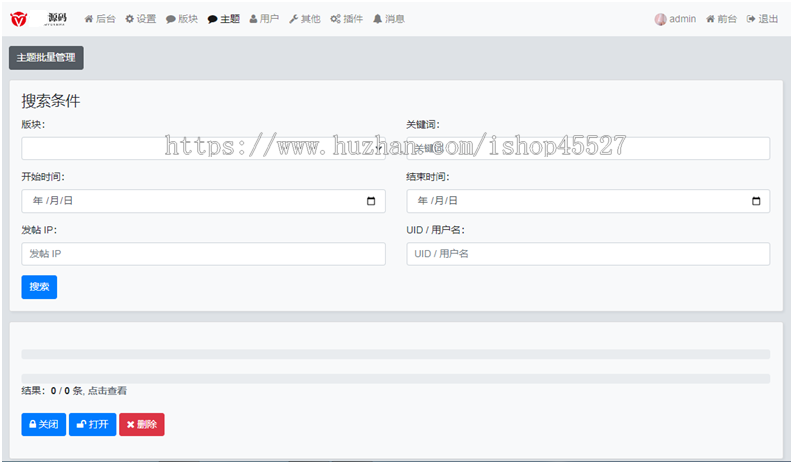Open the admin user profile link
The width and height of the screenshot is (793, 464).
point(682,19)
